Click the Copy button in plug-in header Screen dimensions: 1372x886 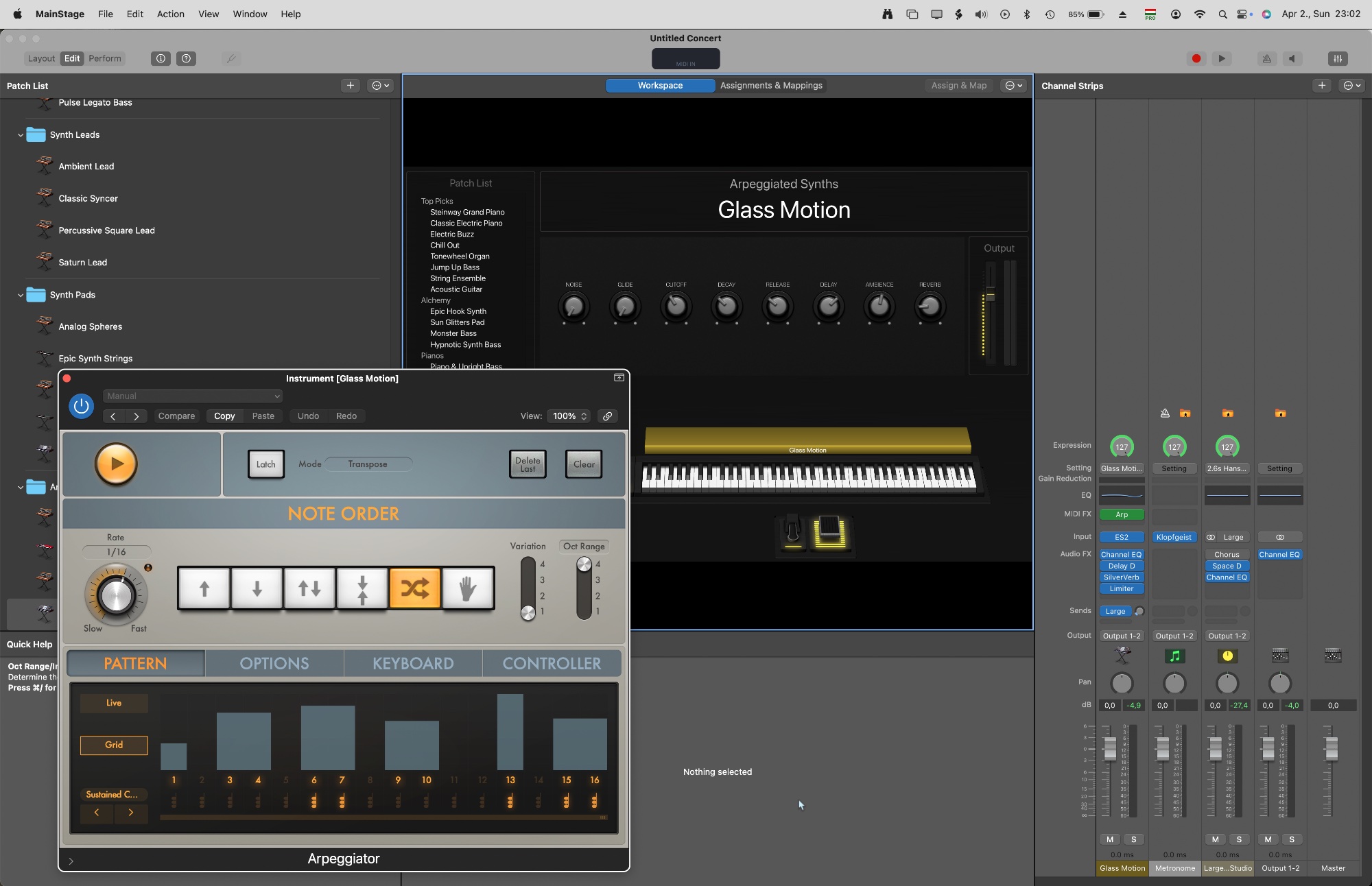[224, 416]
